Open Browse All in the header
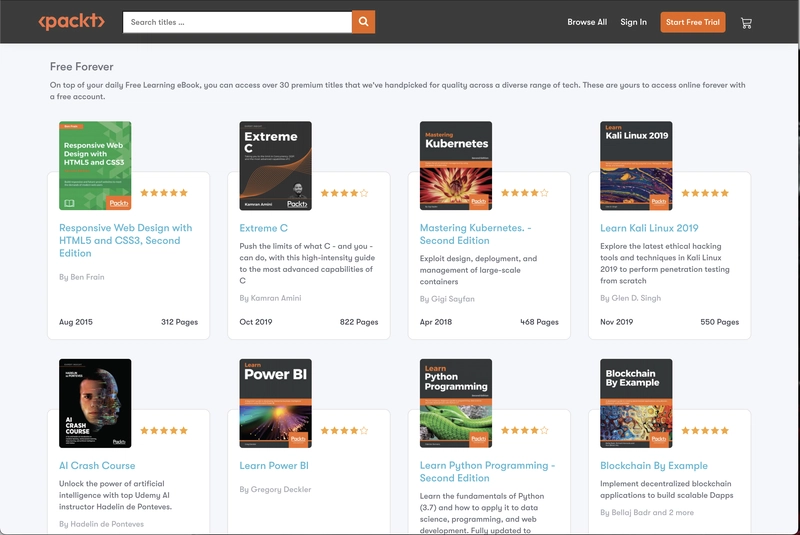 click(x=587, y=22)
